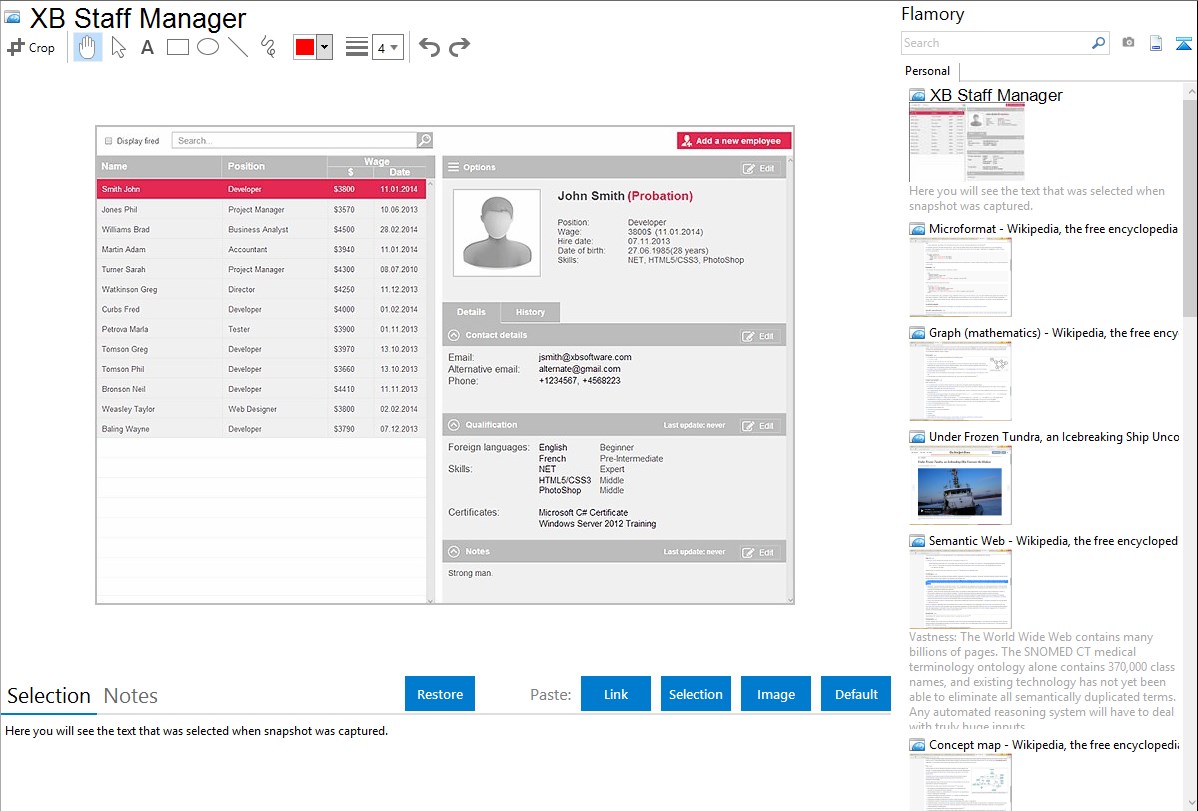Viewport: 1198px width, 811px height.
Task: Open the Notes tab
Action: 131,696
